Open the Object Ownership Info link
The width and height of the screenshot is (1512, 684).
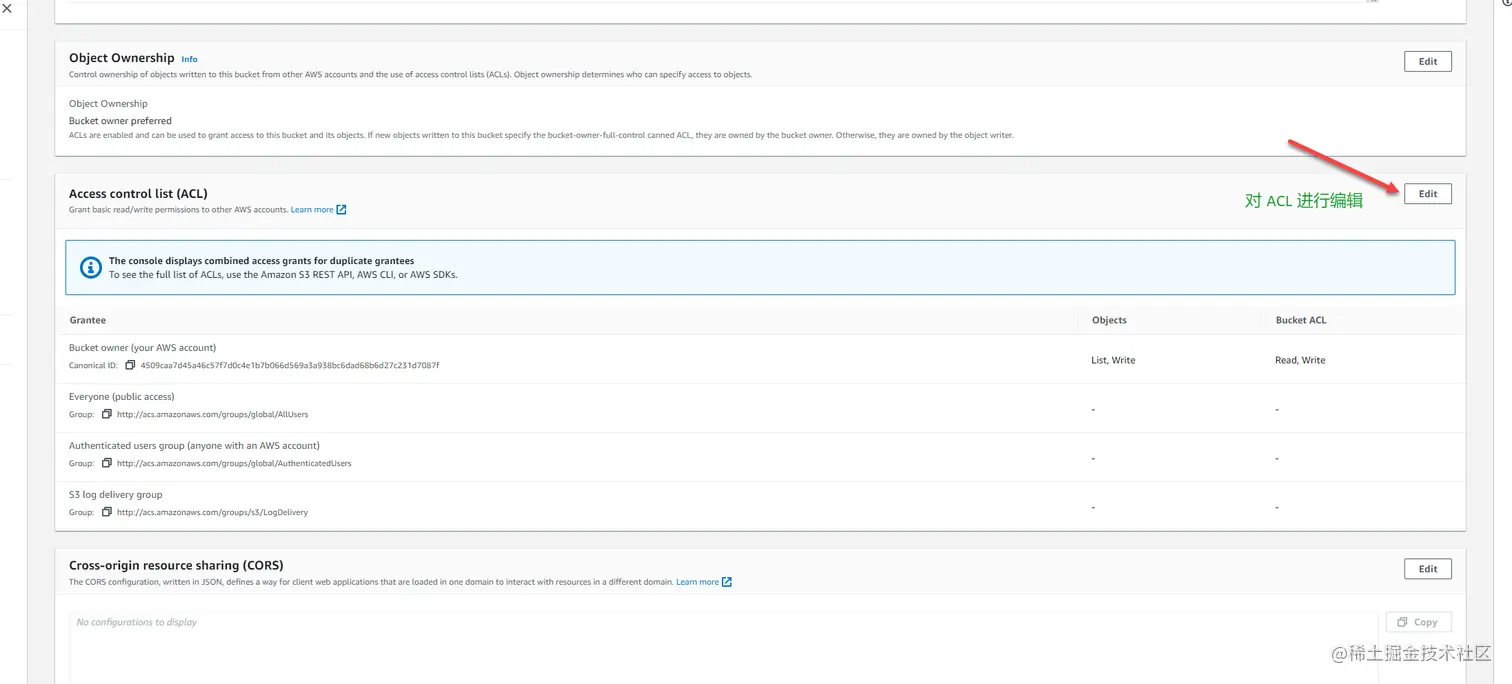pyautogui.click(x=189, y=59)
